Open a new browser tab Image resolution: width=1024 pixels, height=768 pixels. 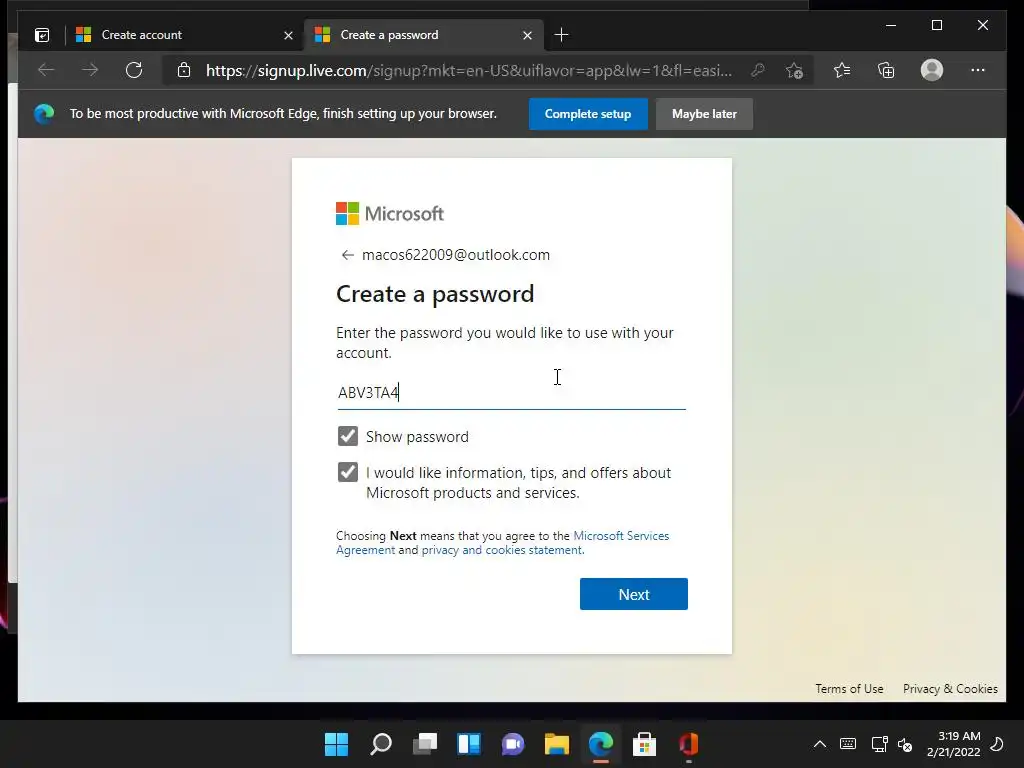(561, 35)
